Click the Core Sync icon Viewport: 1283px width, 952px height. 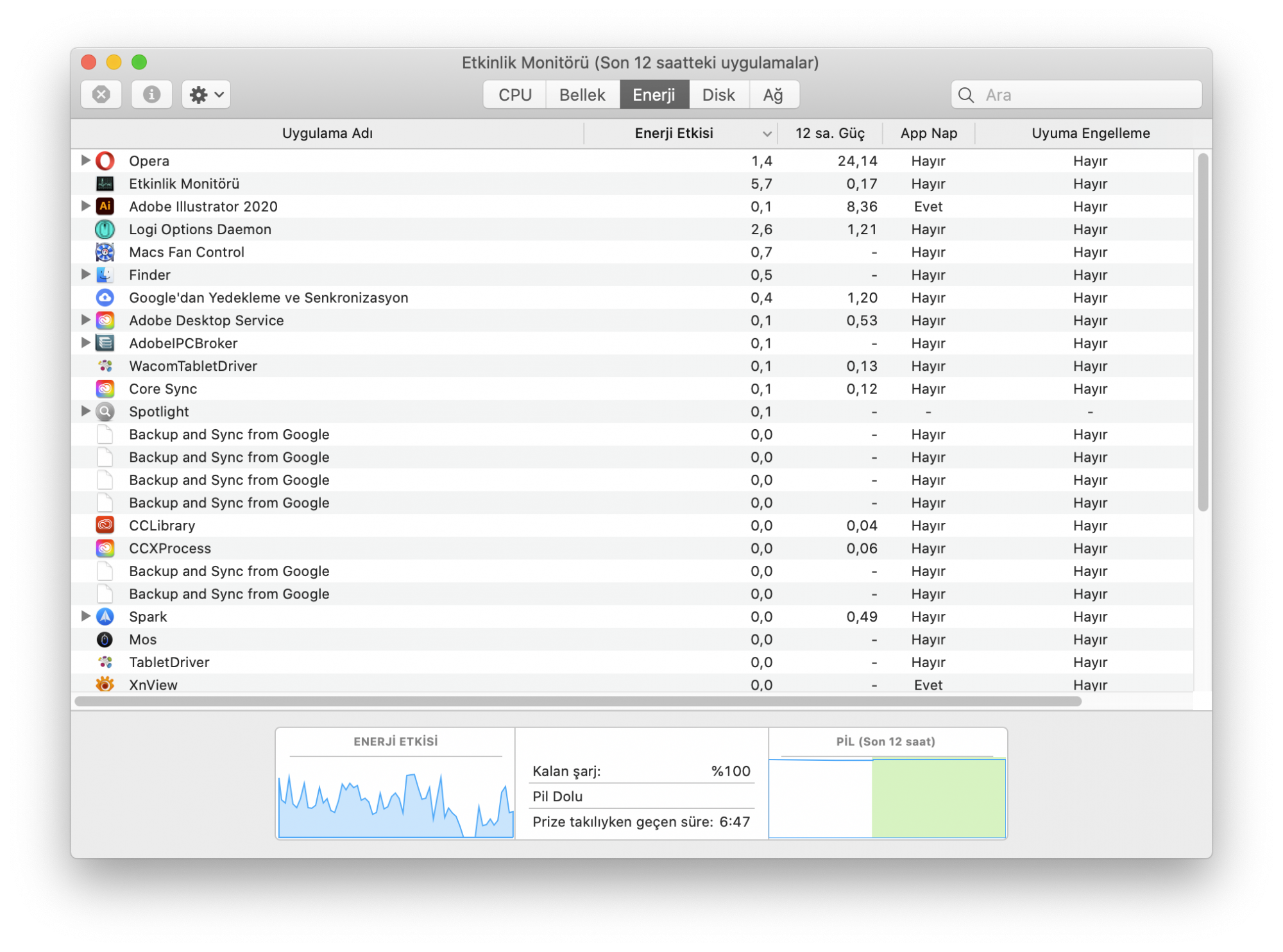point(105,389)
